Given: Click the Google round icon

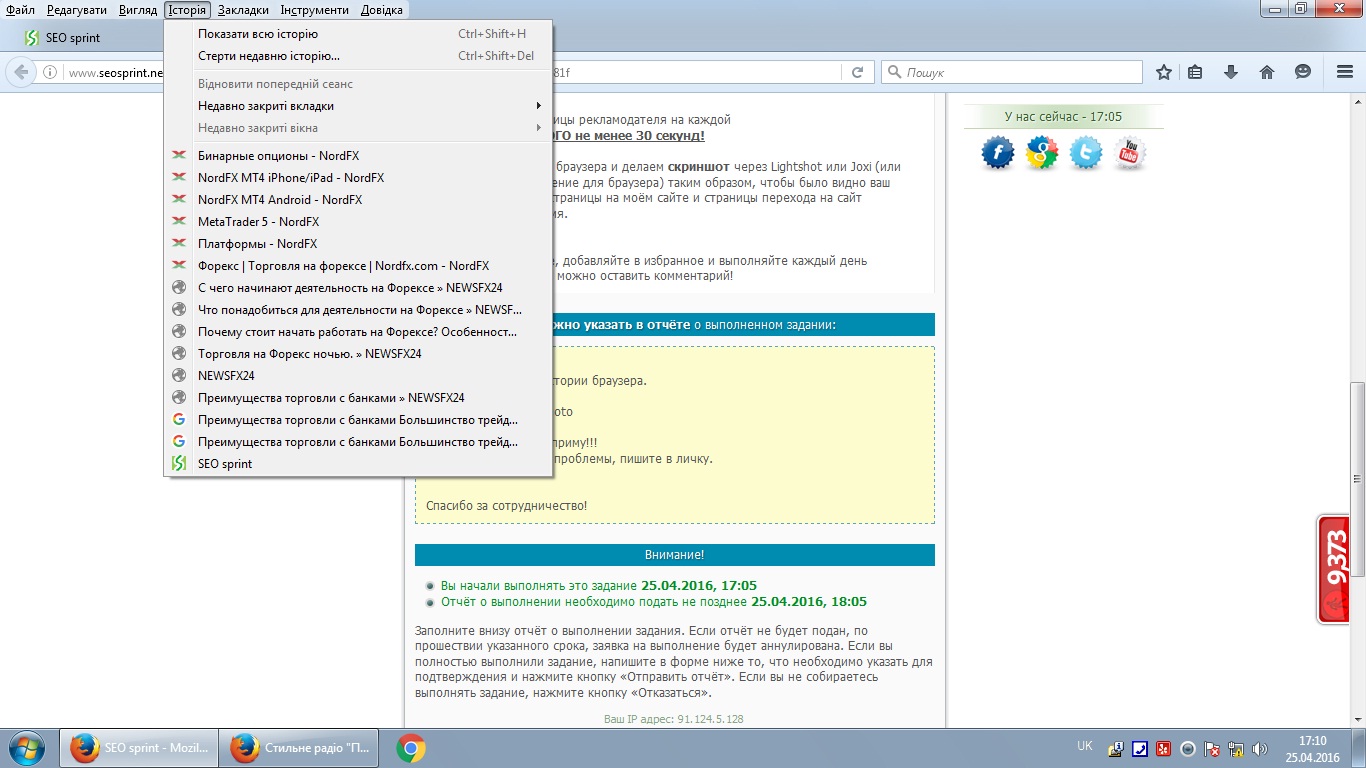Looking at the screenshot, I should [1042, 153].
